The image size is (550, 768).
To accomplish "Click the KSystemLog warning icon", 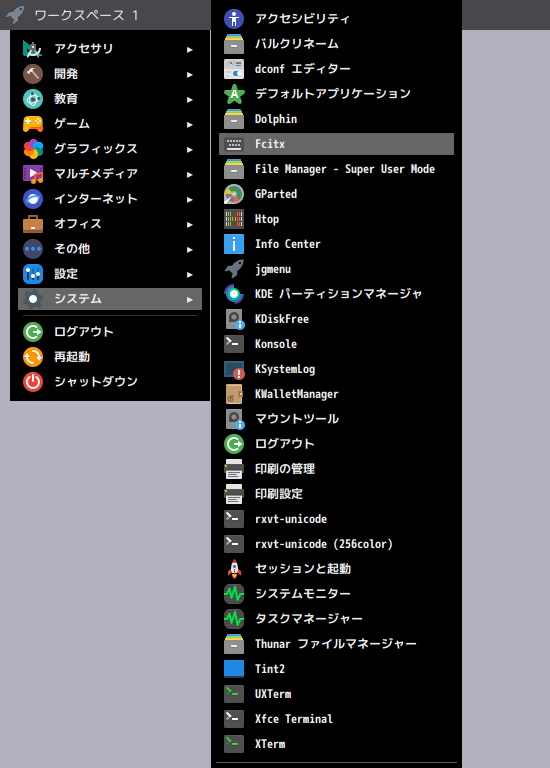I will tap(234, 369).
